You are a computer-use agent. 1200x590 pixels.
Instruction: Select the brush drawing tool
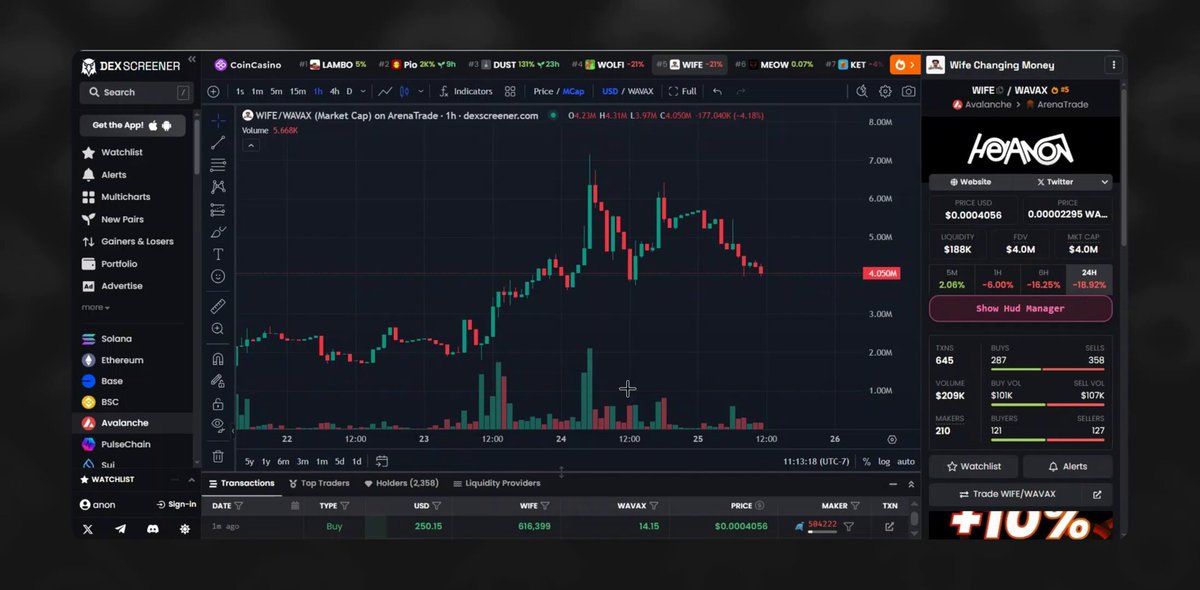point(218,232)
